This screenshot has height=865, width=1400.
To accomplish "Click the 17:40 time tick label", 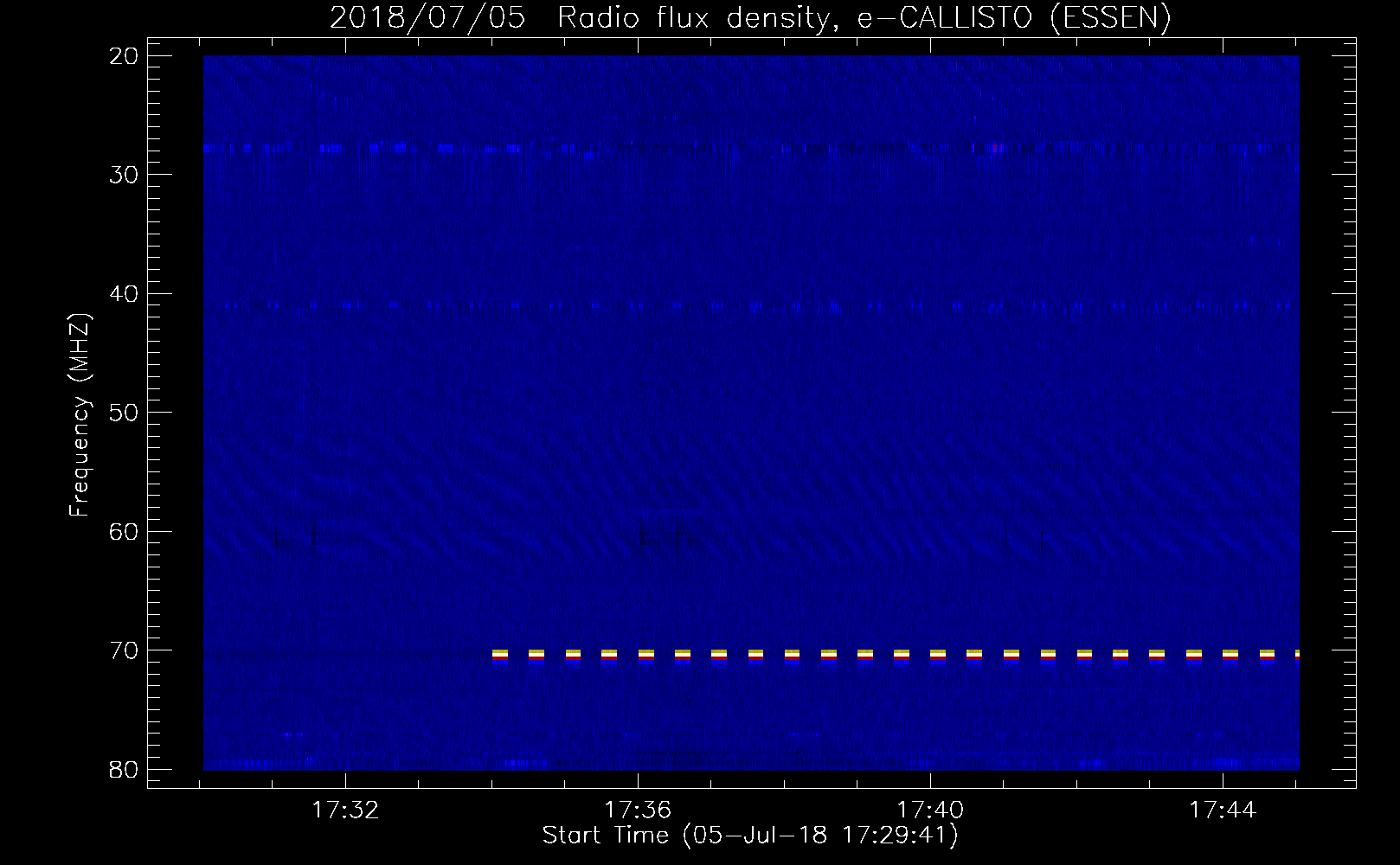I will [x=930, y=811].
